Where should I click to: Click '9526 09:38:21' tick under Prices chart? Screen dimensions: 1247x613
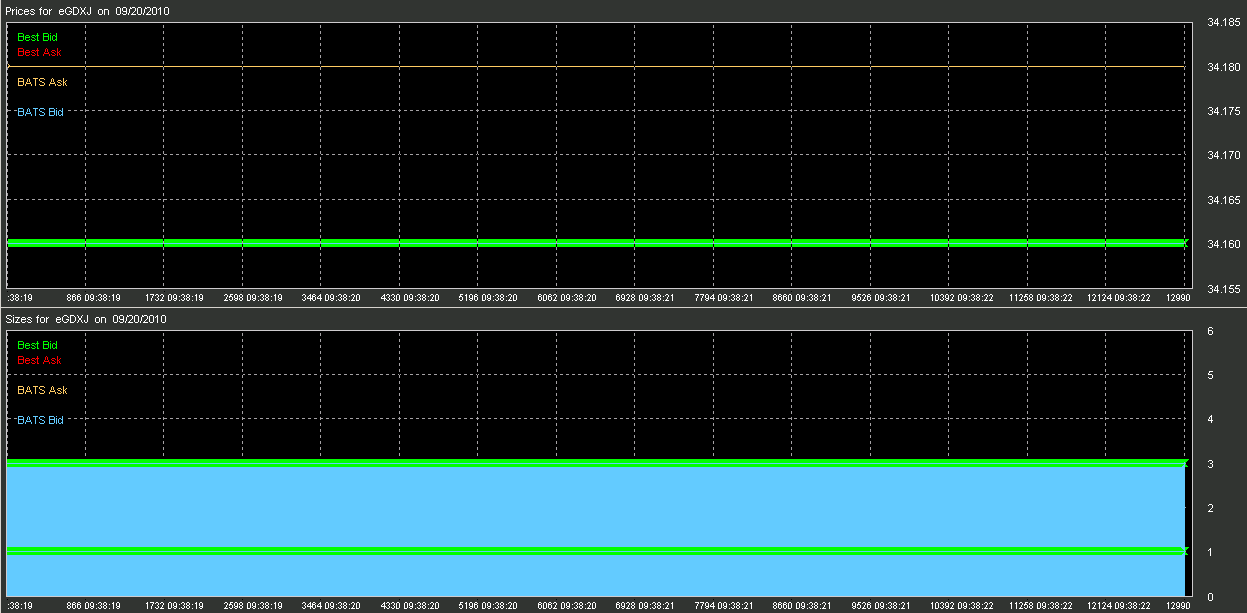(x=883, y=297)
